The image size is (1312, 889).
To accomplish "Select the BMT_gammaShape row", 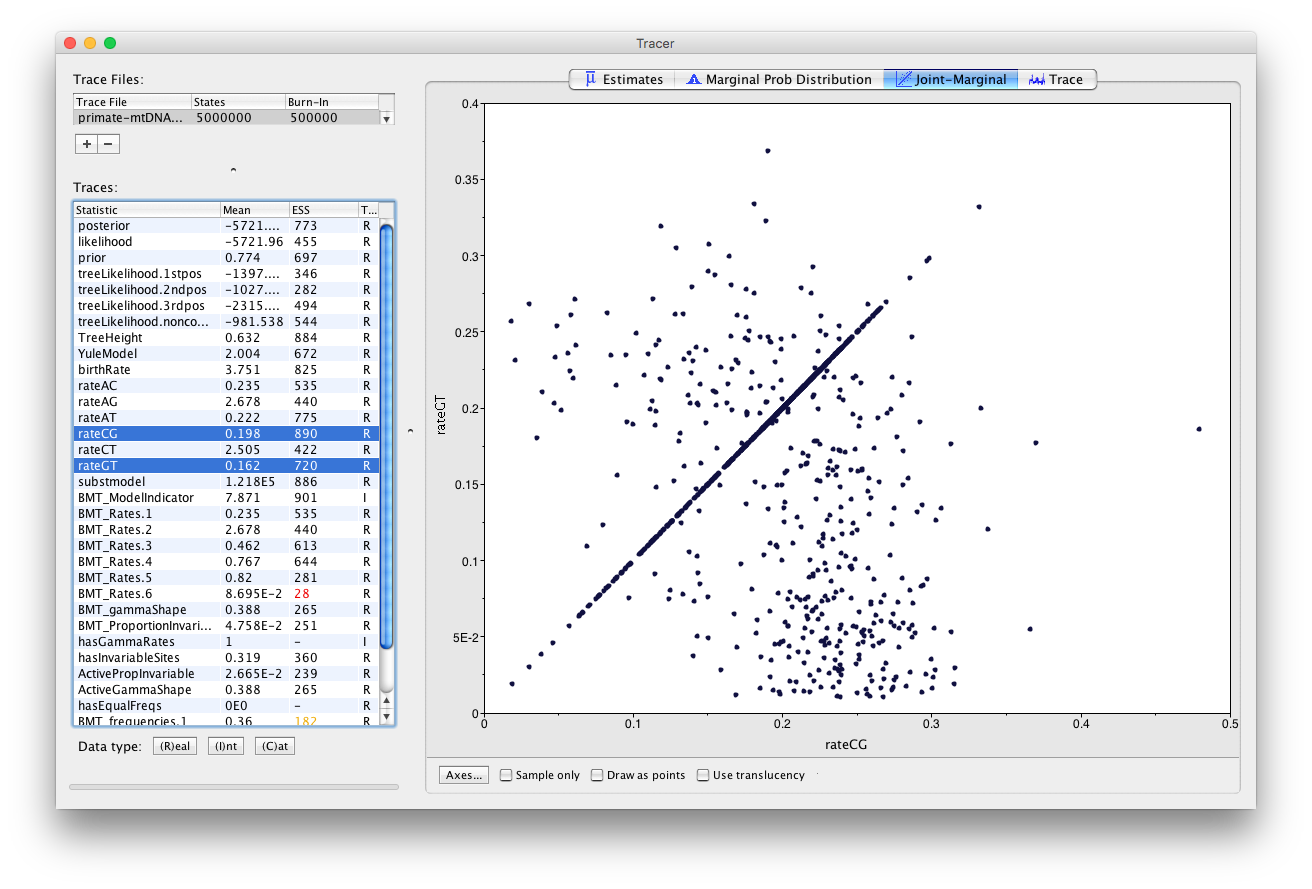I will pos(227,610).
